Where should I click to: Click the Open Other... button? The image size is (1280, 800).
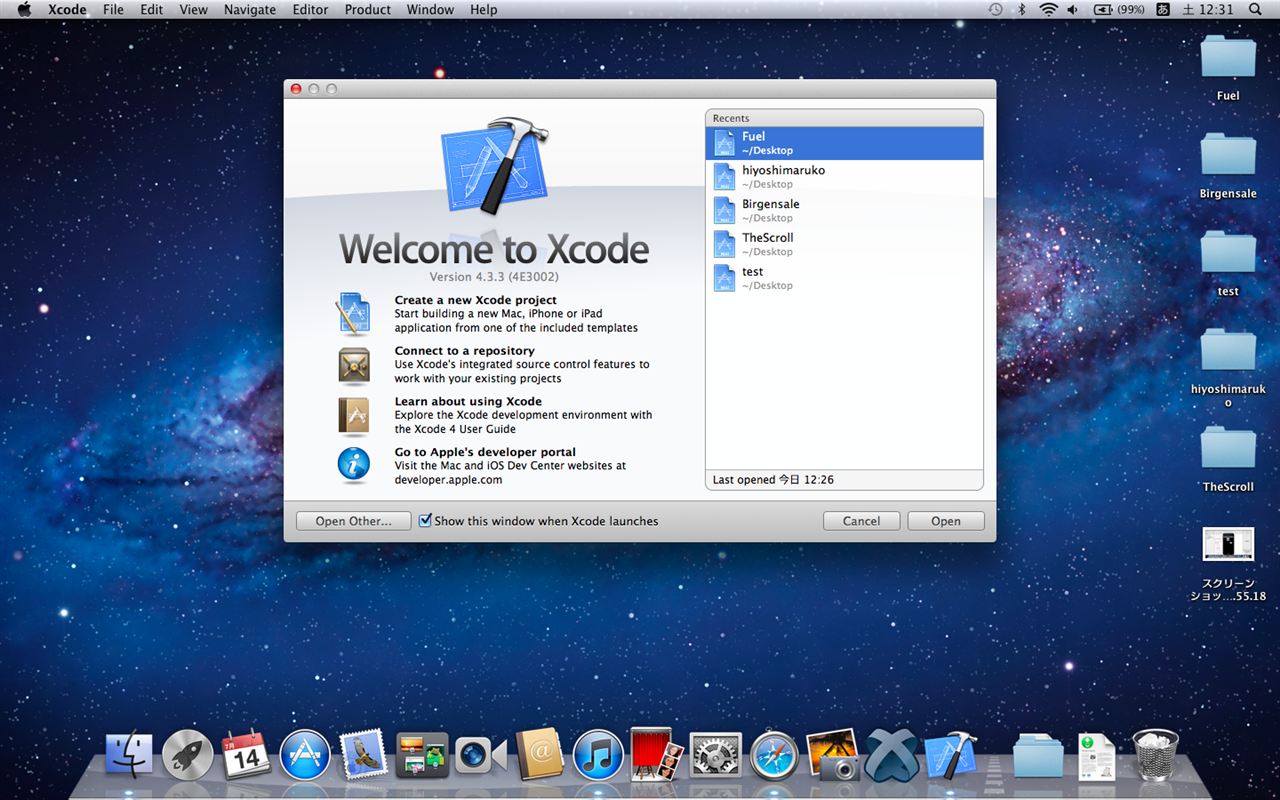click(x=353, y=521)
